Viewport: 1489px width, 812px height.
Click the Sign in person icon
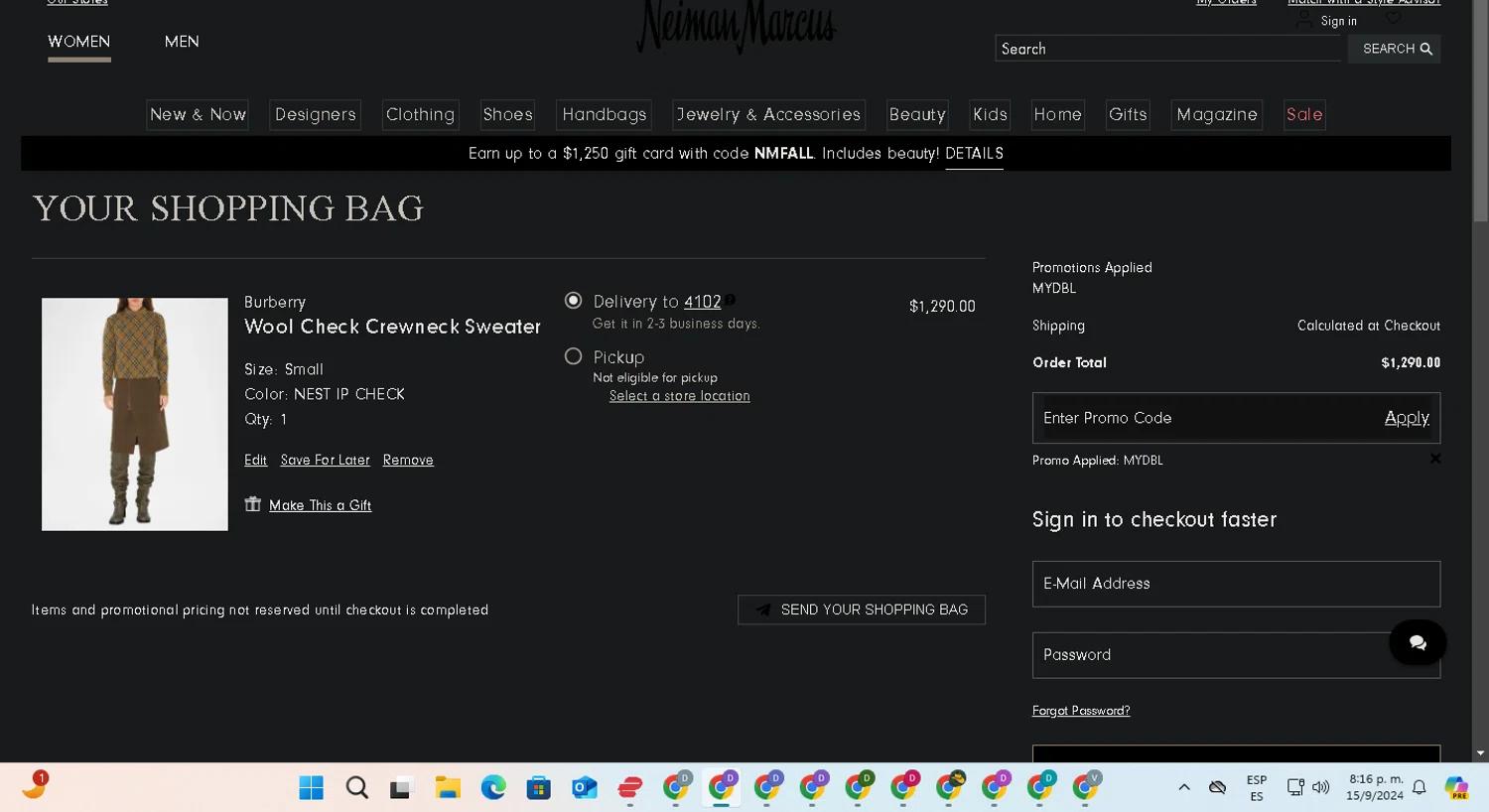[1304, 21]
